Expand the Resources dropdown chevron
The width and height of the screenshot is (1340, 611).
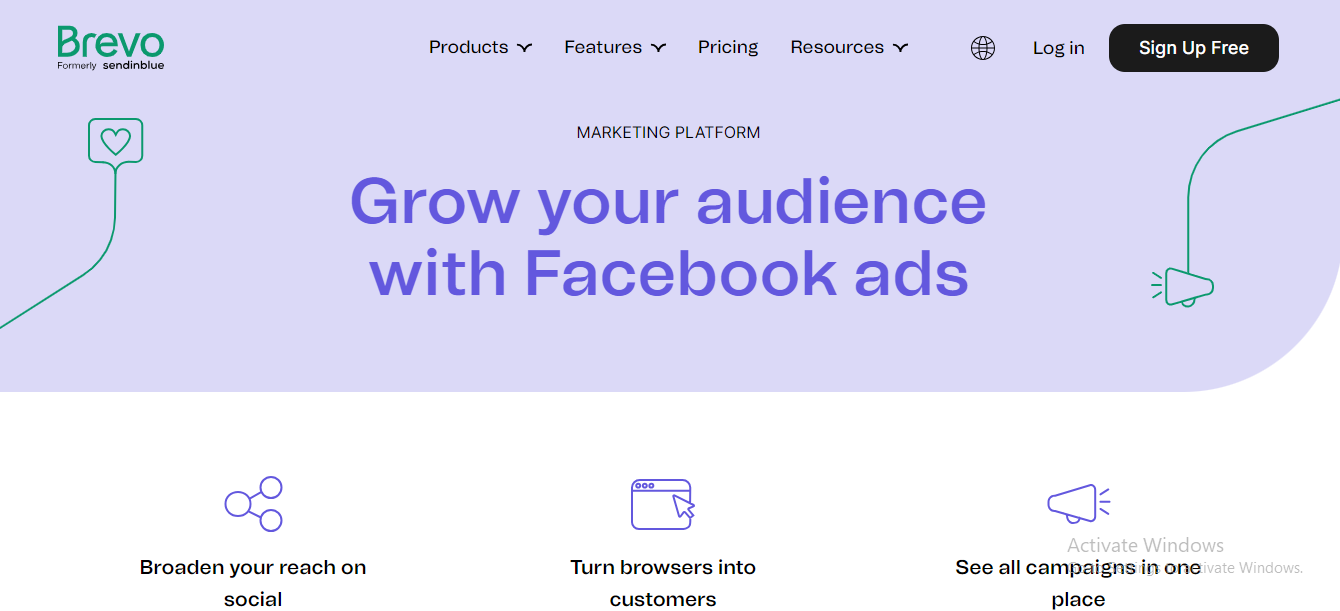900,48
